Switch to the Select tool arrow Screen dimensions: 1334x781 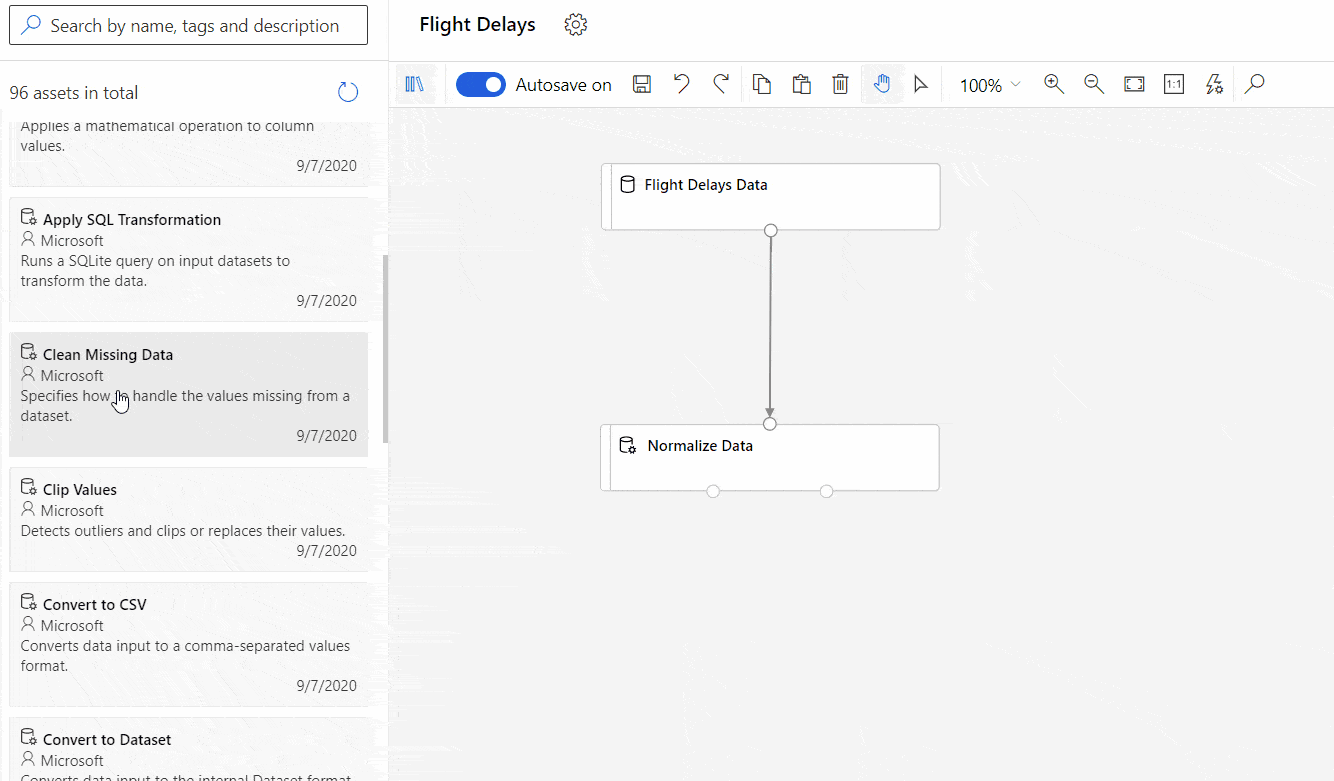pos(921,84)
